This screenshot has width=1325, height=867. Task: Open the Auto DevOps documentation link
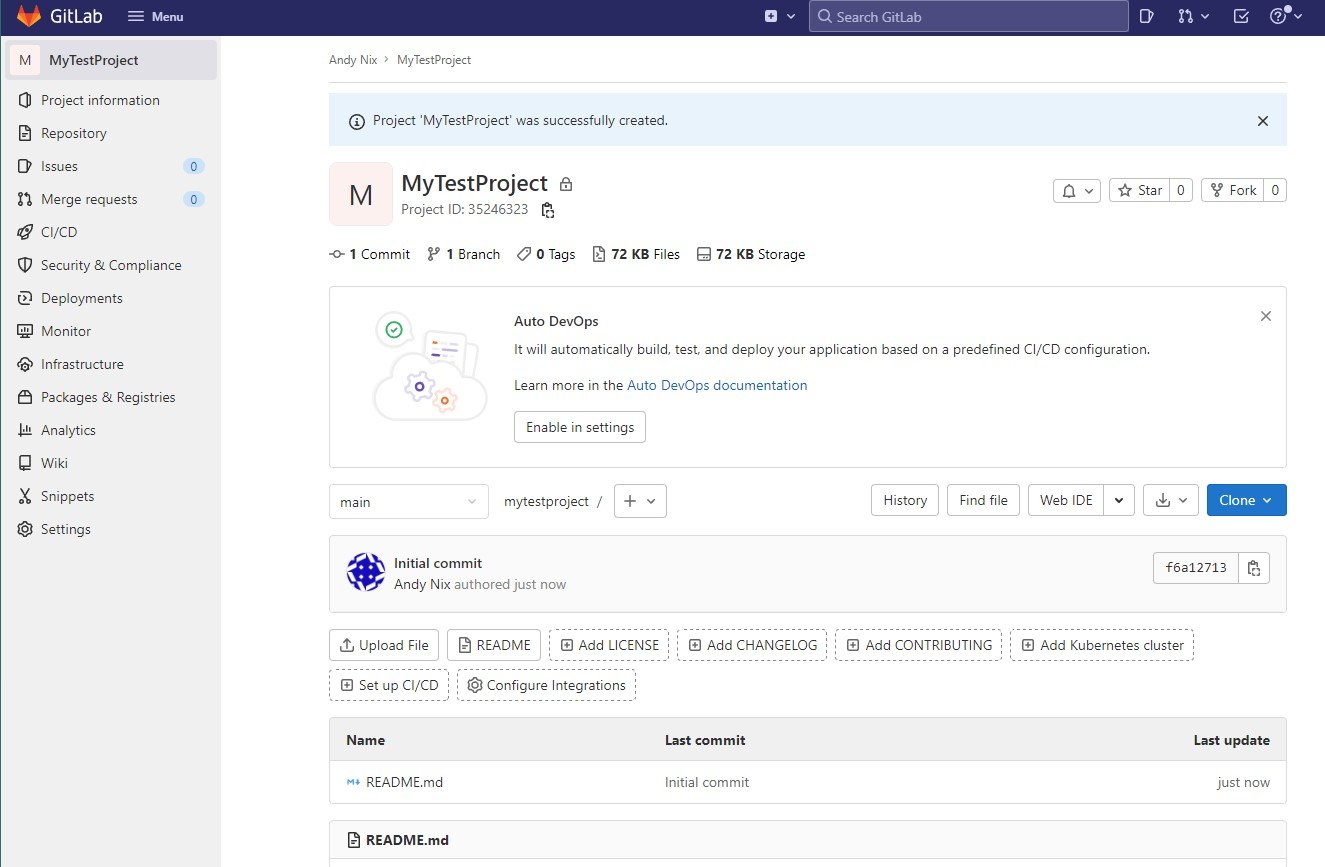(x=717, y=385)
